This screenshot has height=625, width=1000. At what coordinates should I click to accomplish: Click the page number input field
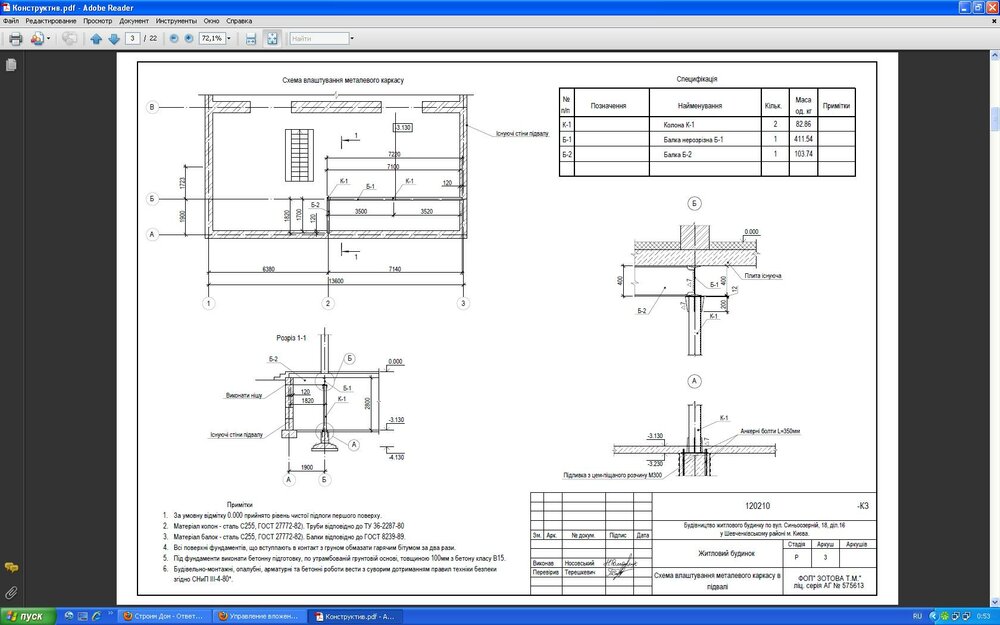point(132,39)
